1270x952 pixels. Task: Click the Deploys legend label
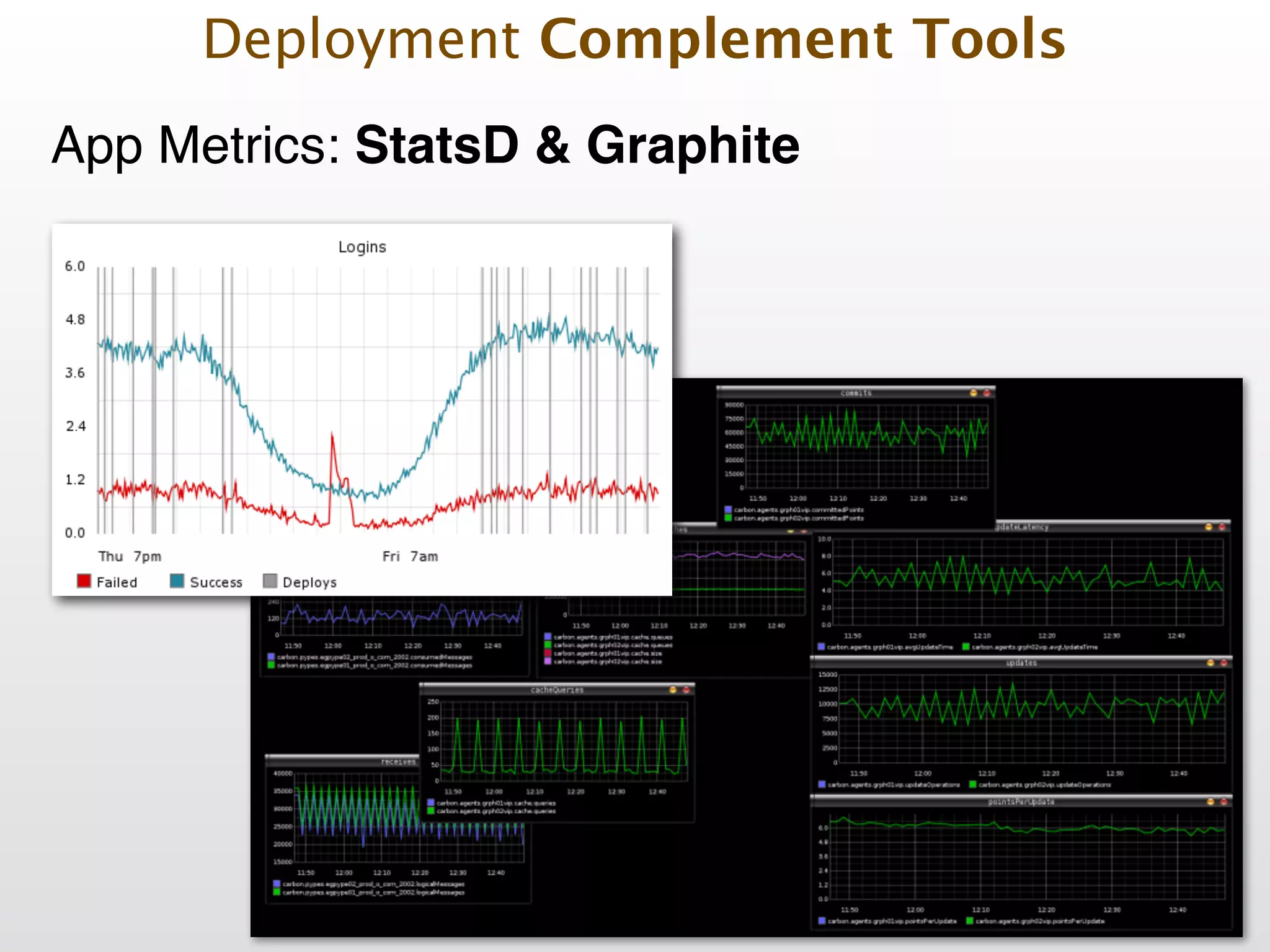(309, 582)
